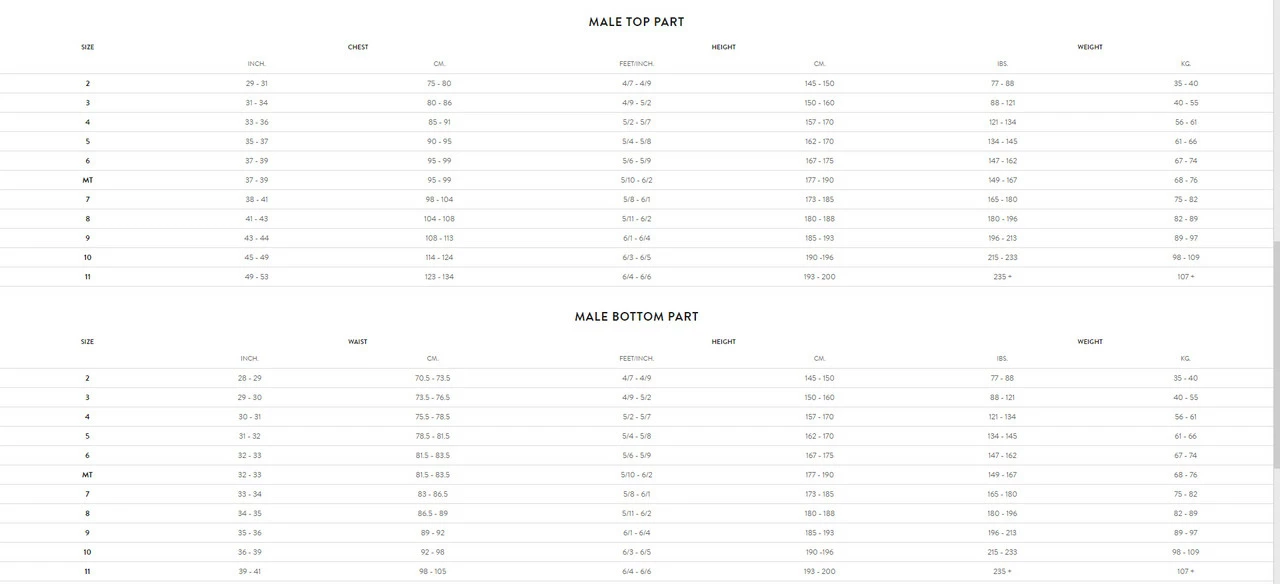
Task: Select chest cm value "104 - 108"
Action: [x=439, y=218]
